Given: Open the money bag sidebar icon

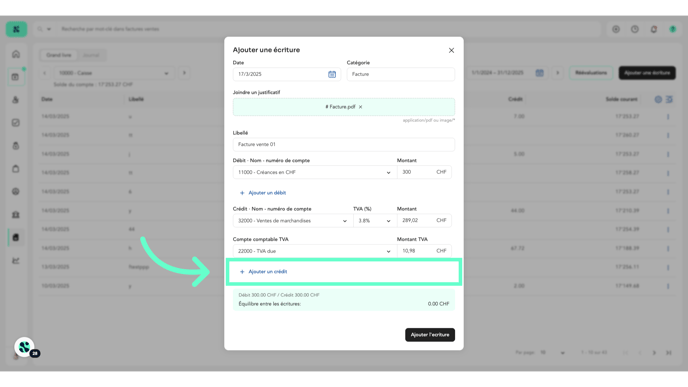Looking at the screenshot, I should pos(16,146).
